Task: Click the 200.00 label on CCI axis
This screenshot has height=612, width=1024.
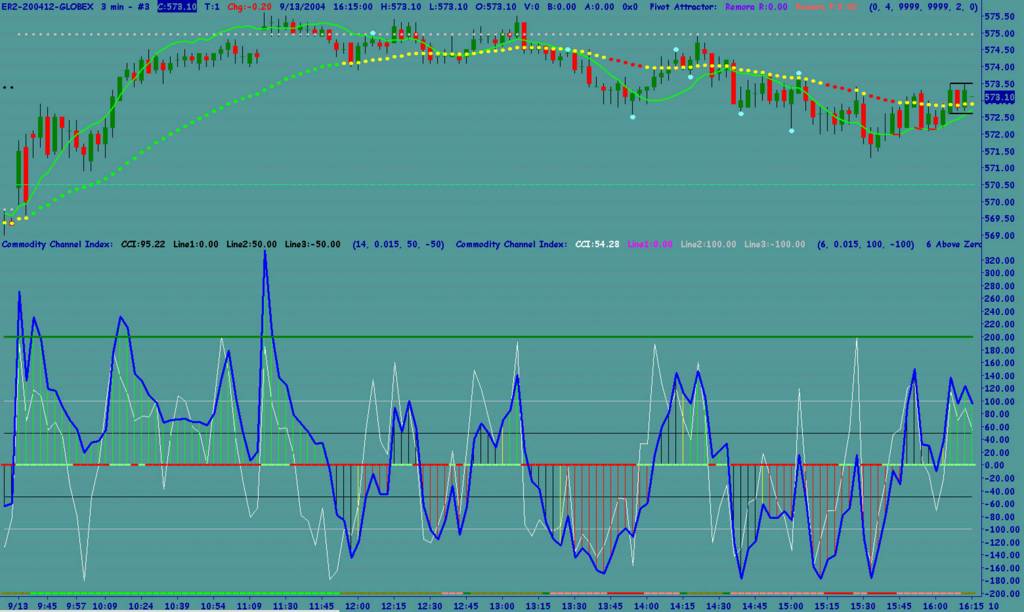Action: pos(999,337)
